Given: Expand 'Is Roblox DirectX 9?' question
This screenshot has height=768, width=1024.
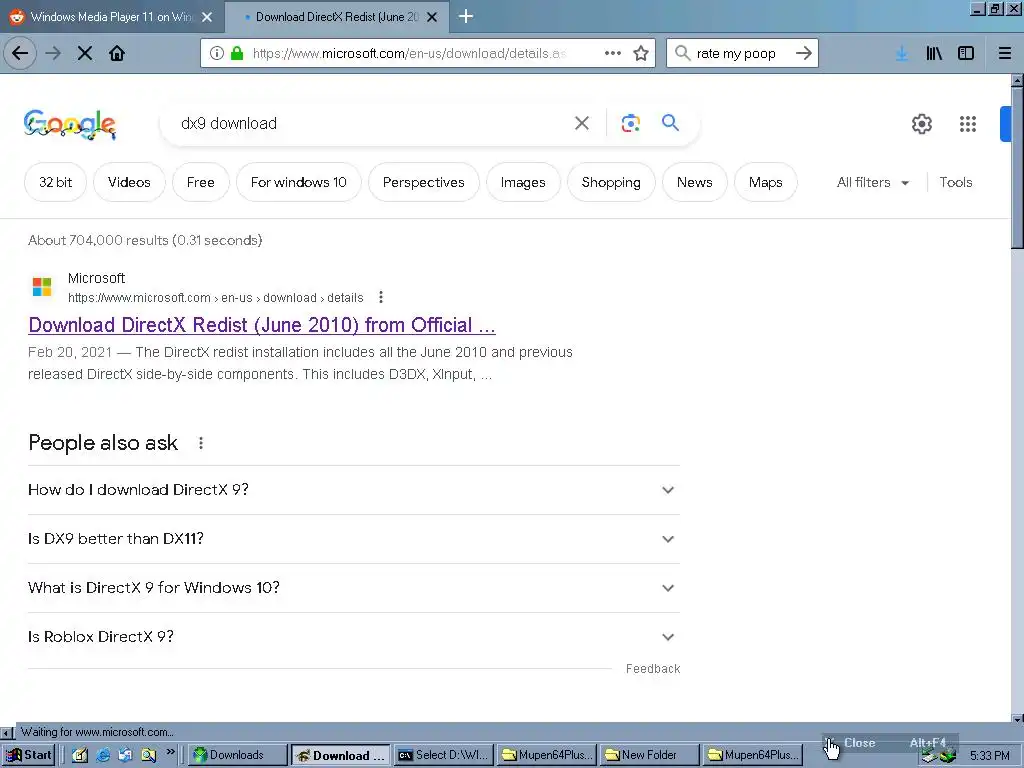Looking at the screenshot, I should coord(353,637).
